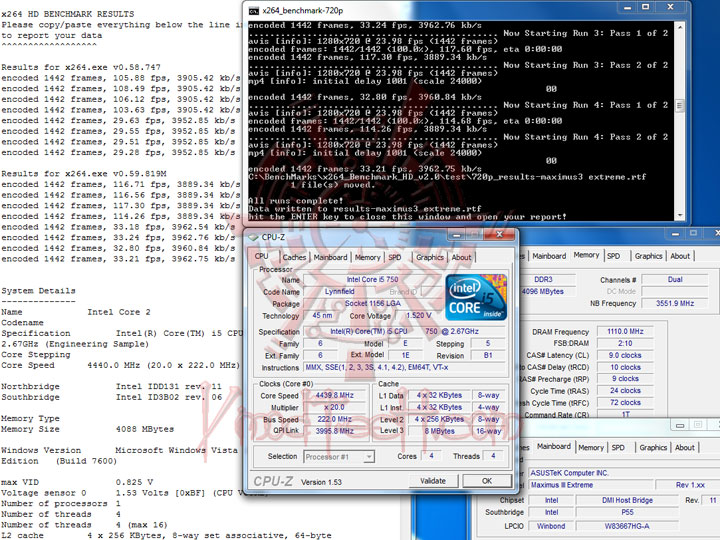Click the Intel Core i5 inside logo
This screenshot has height=540, width=720.
(x=476, y=297)
